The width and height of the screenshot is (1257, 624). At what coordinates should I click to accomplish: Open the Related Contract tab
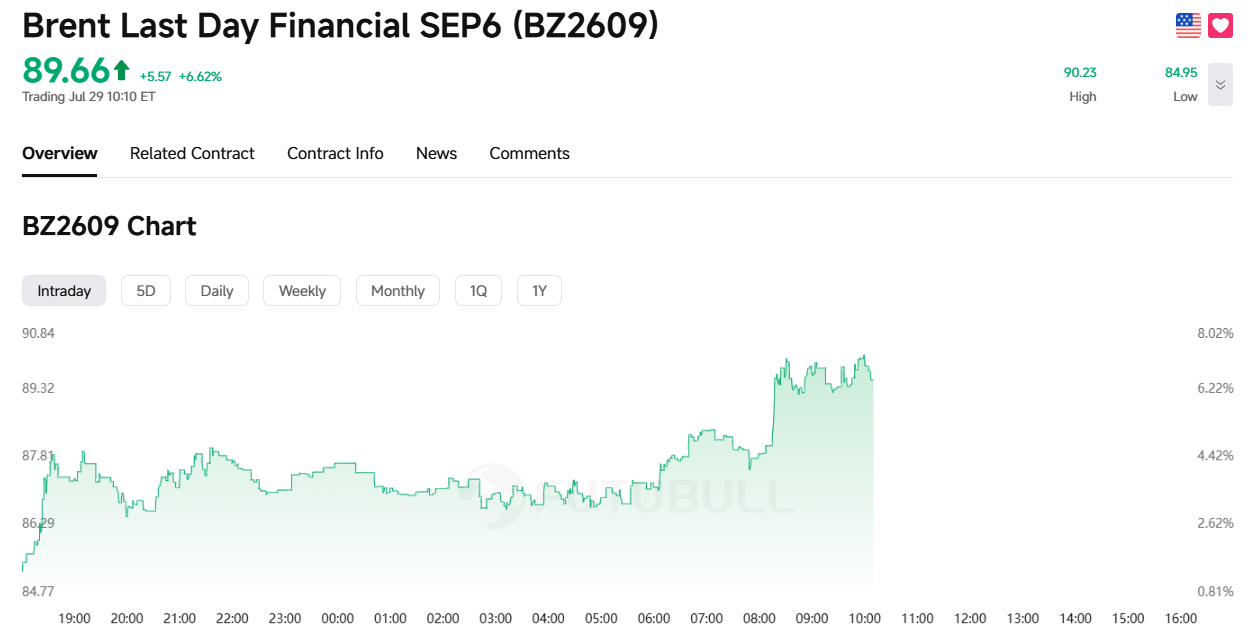(x=192, y=153)
